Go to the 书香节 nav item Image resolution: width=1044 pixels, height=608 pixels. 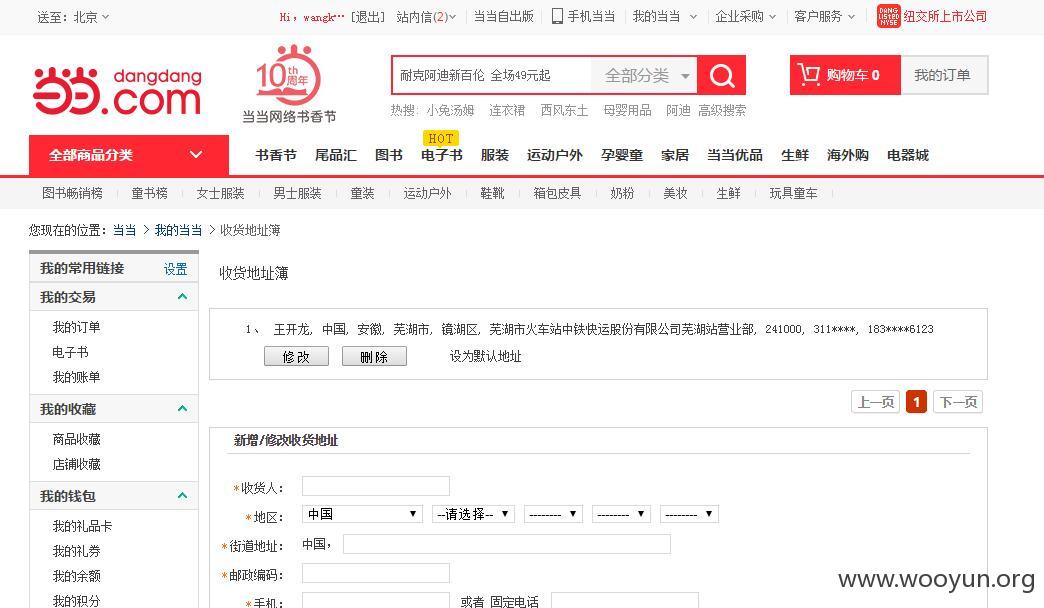pos(276,155)
